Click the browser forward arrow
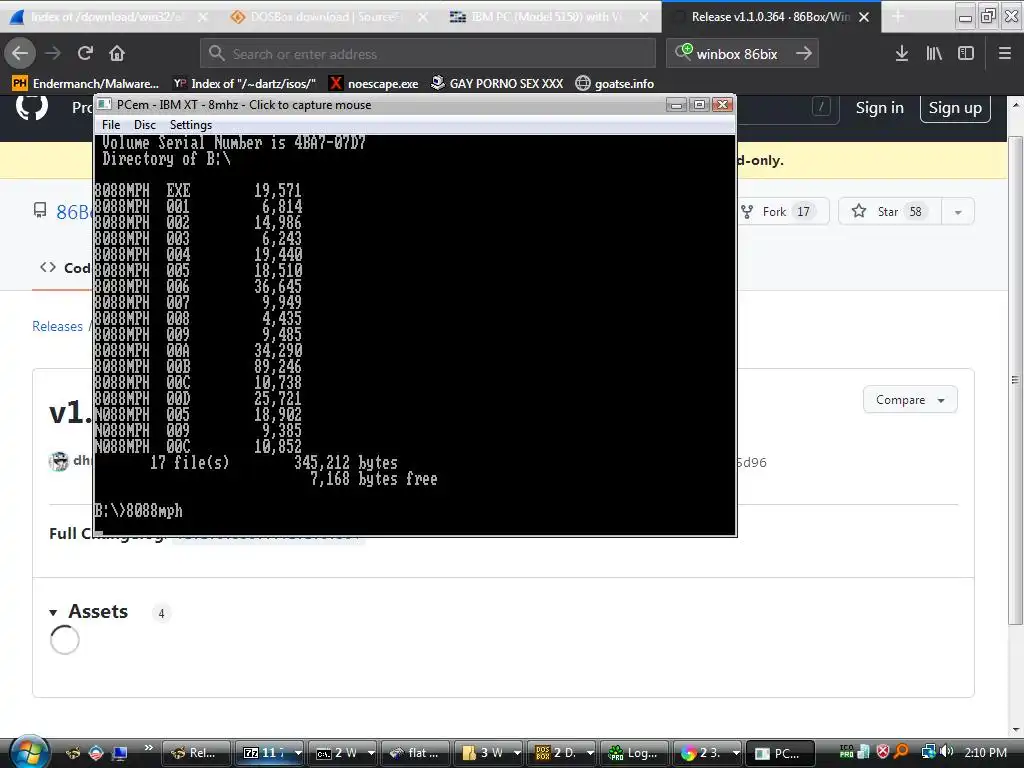Image resolution: width=1024 pixels, height=768 pixels. coord(54,54)
